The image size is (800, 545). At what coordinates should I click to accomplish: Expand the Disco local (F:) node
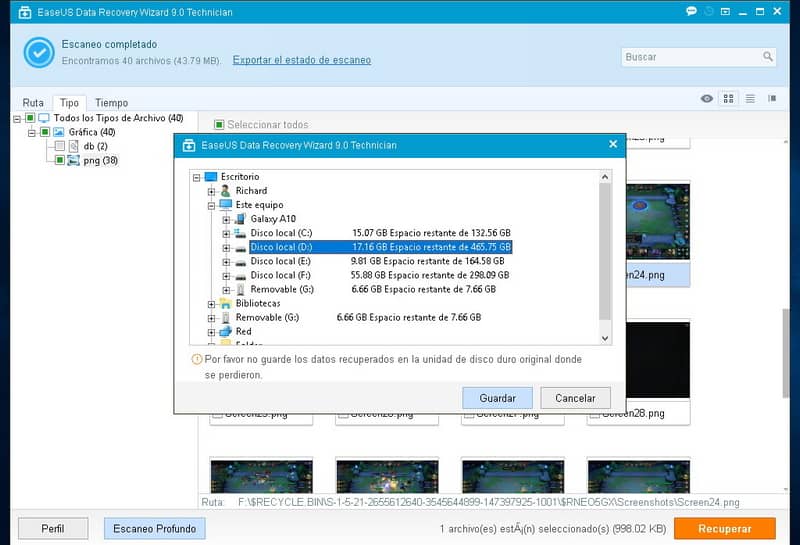tap(226, 276)
